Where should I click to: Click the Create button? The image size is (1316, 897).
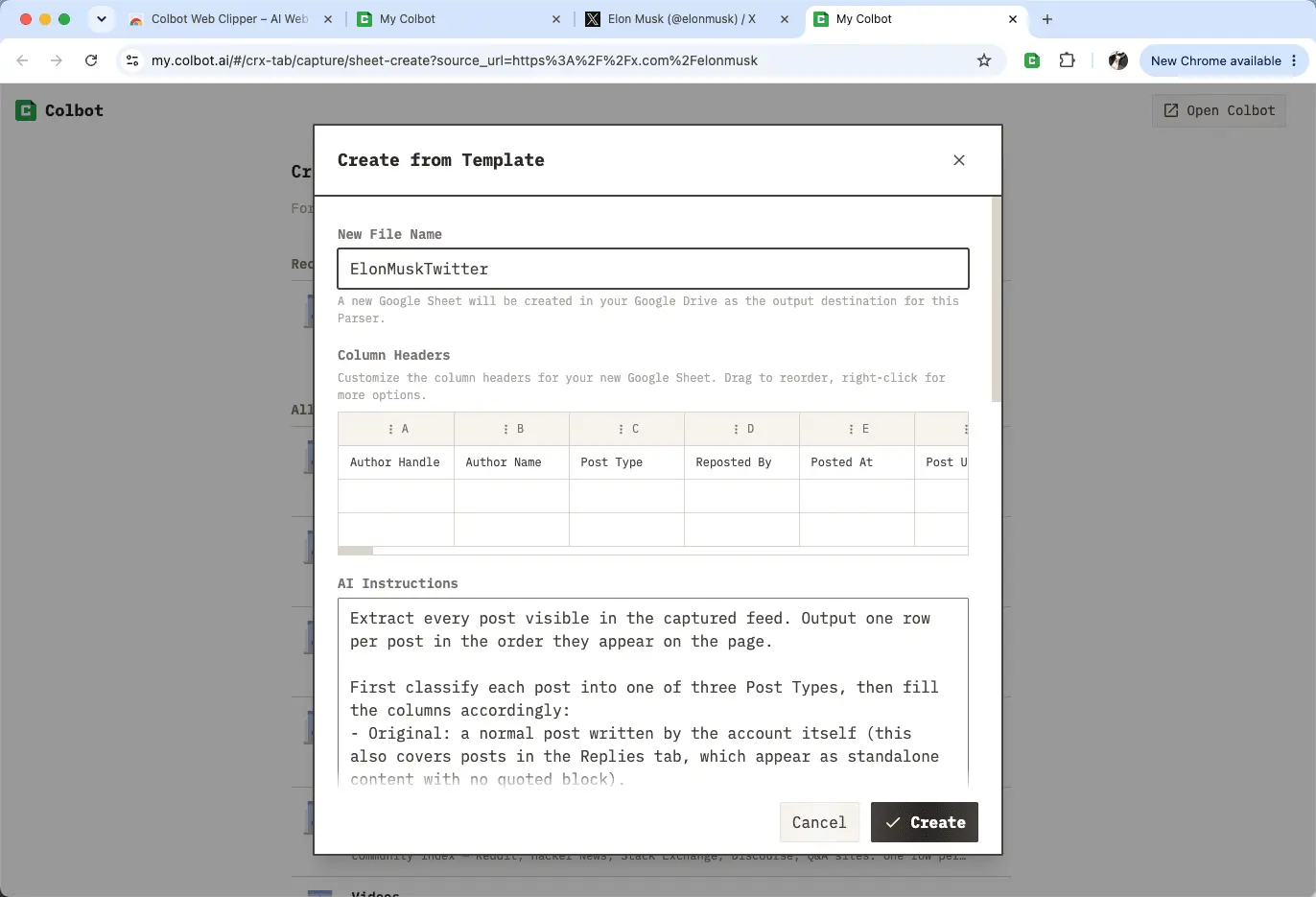925,822
